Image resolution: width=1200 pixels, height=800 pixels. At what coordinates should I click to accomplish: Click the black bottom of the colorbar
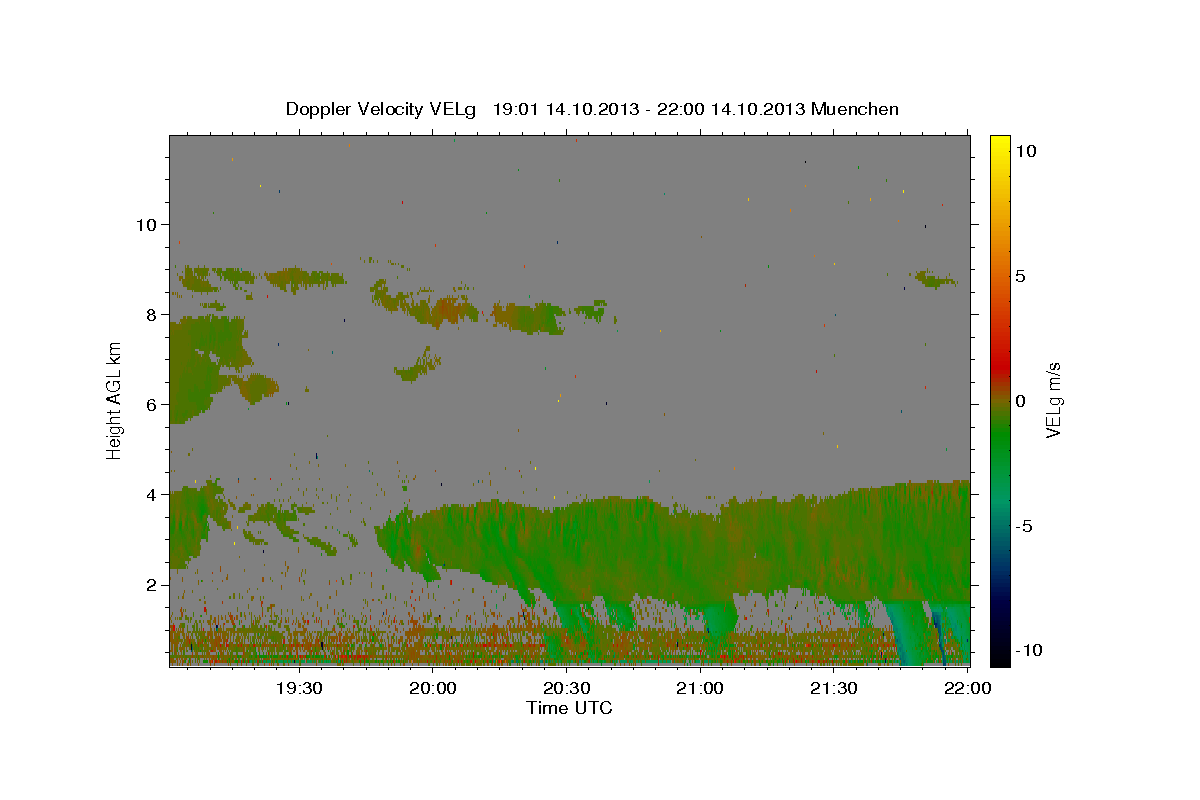999,656
